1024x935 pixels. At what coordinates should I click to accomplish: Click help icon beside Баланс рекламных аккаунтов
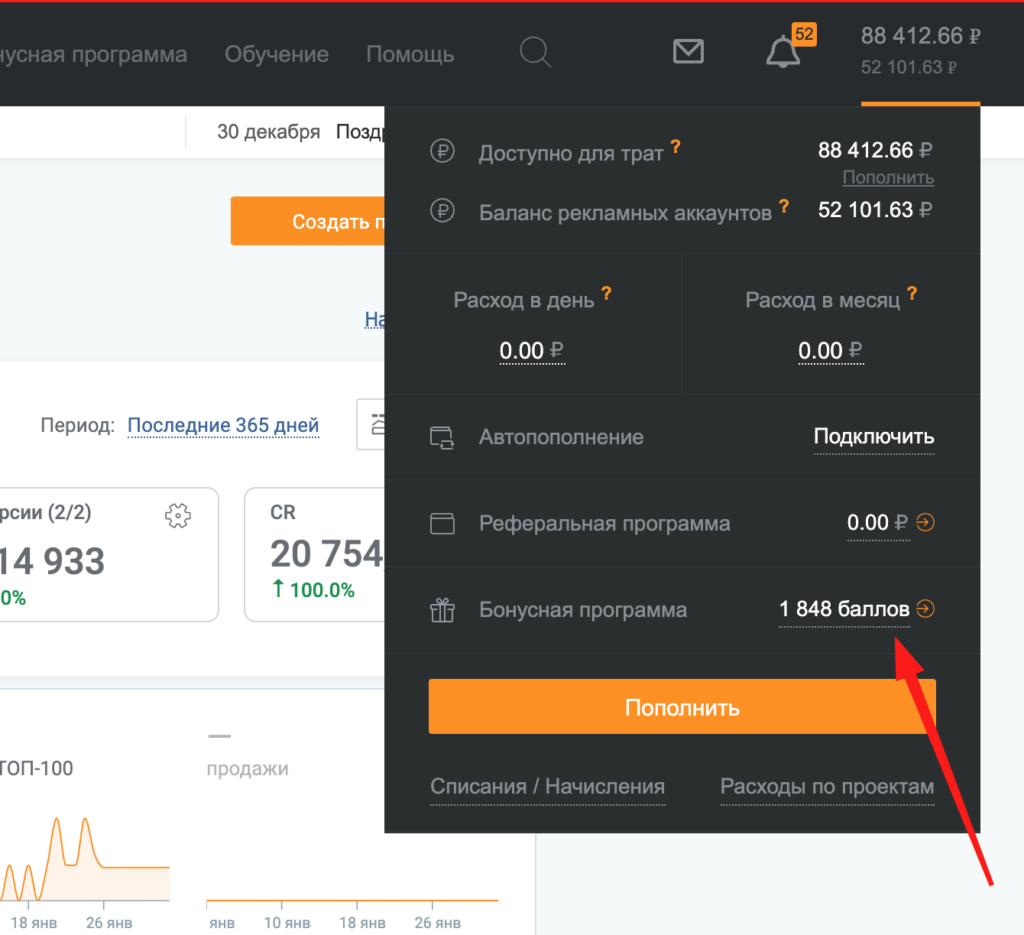(x=784, y=206)
